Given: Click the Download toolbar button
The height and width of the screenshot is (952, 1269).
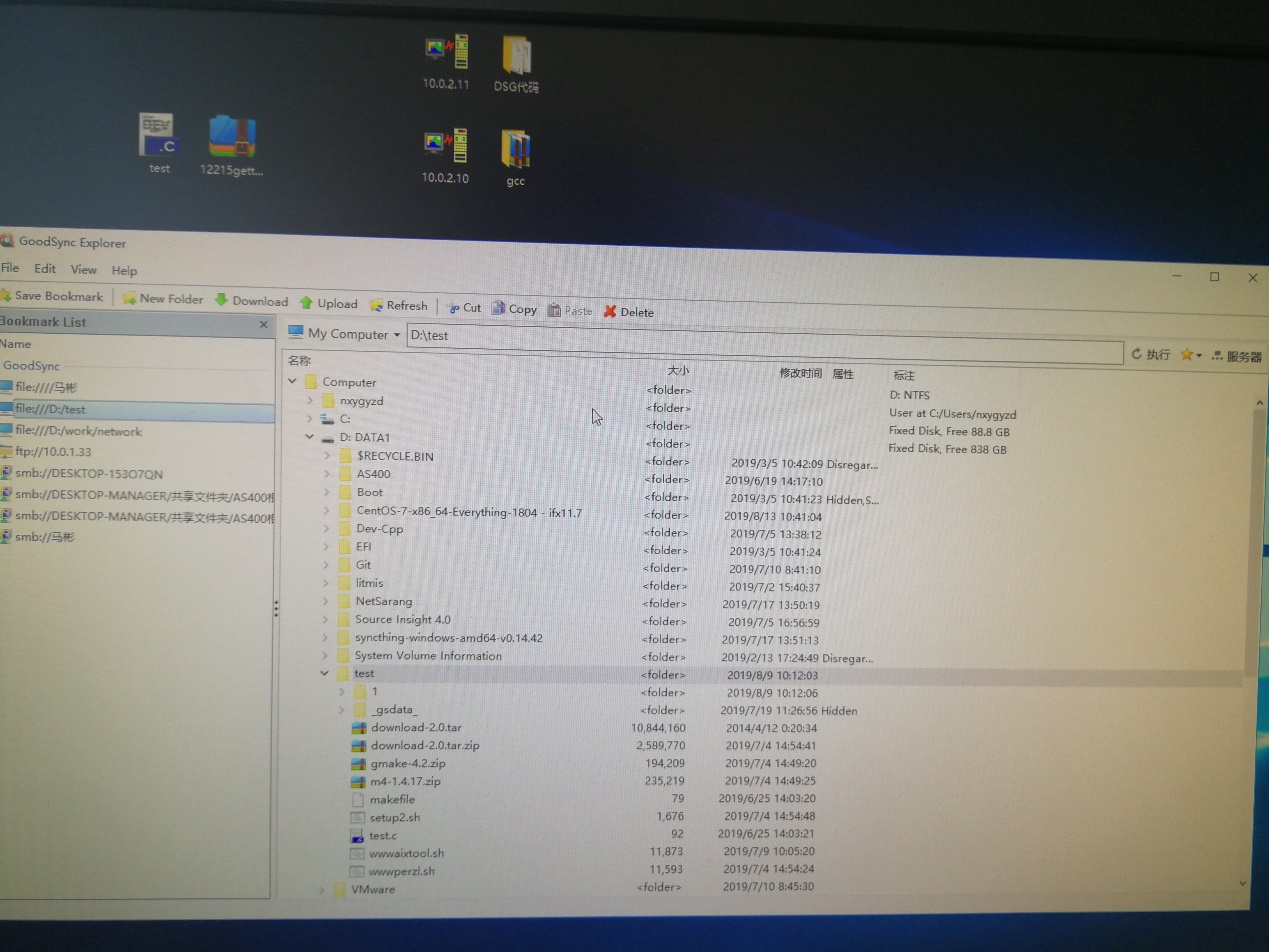Looking at the screenshot, I should [x=251, y=301].
